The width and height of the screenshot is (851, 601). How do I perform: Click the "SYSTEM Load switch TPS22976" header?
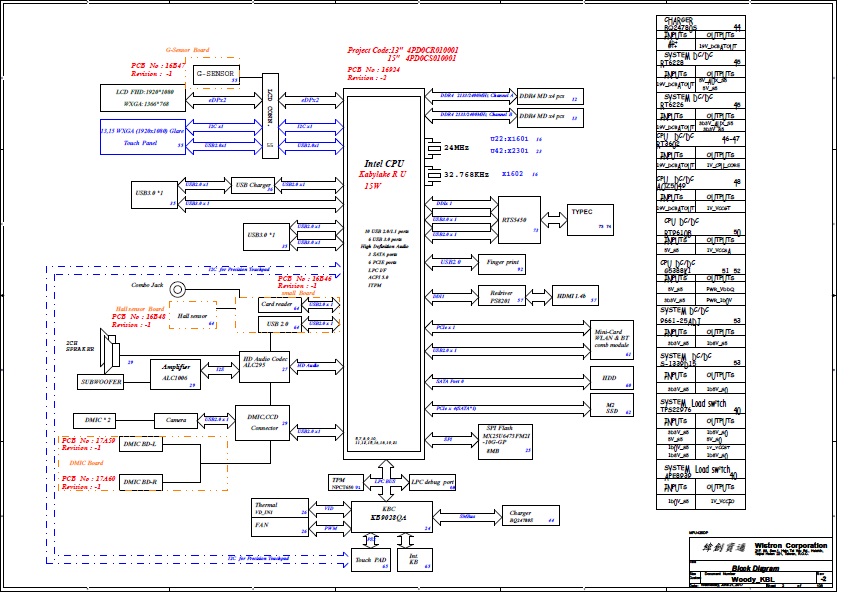click(x=701, y=406)
